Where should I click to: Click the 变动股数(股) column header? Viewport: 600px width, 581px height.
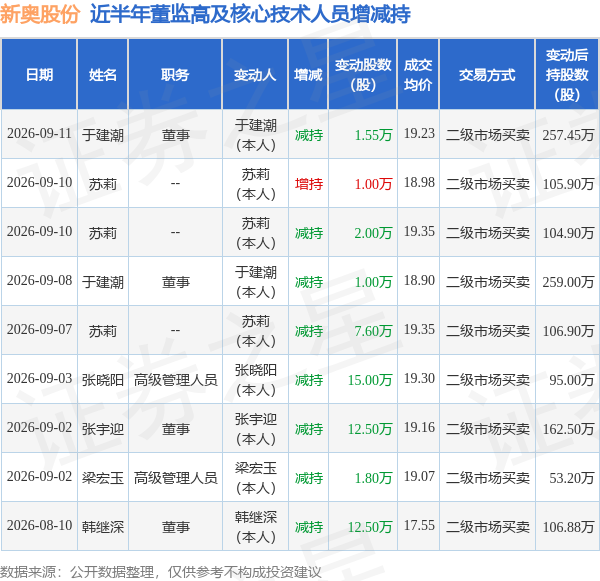click(x=363, y=75)
